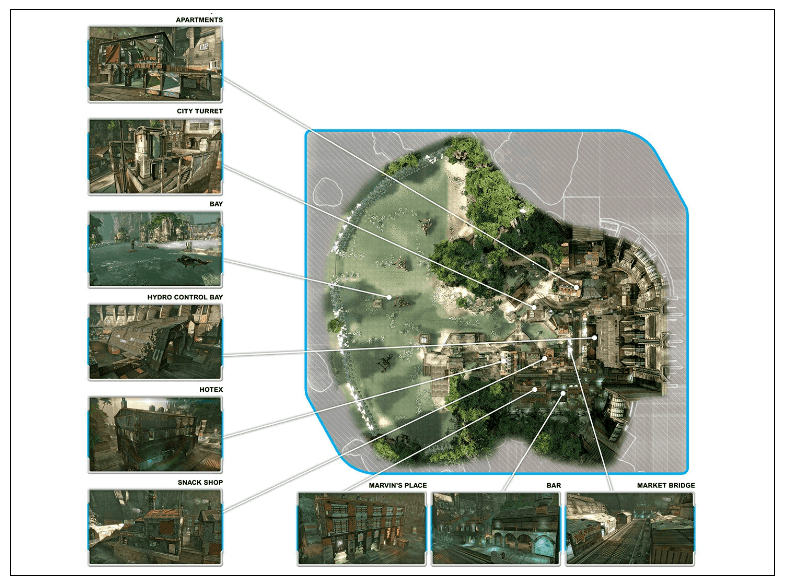Click the APARTMENTS label

[x=199, y=20]
